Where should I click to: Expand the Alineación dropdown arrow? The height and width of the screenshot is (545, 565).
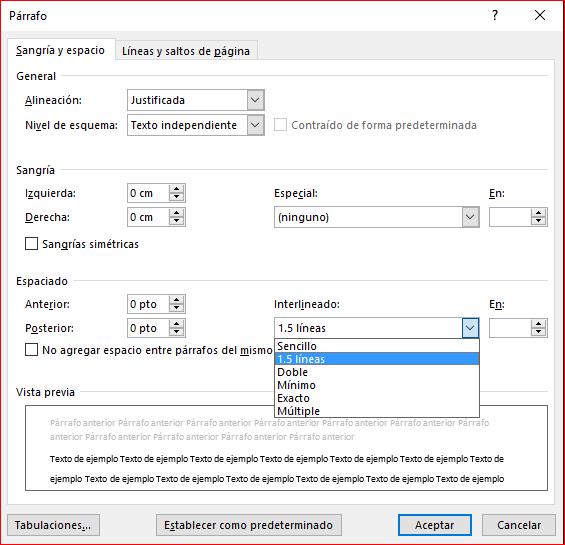[255, 100]
